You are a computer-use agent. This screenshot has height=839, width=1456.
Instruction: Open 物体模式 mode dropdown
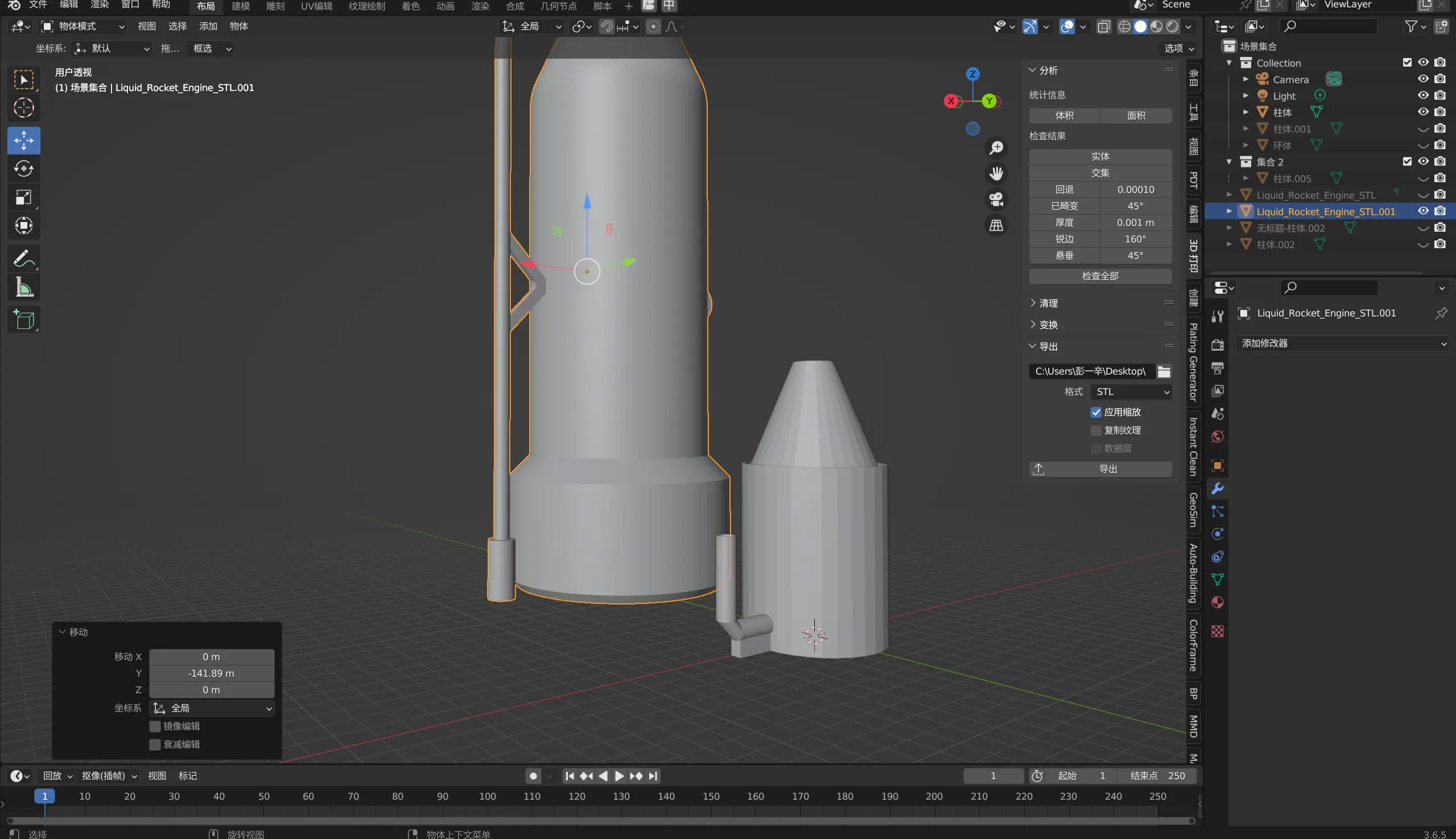coord(83,27)
